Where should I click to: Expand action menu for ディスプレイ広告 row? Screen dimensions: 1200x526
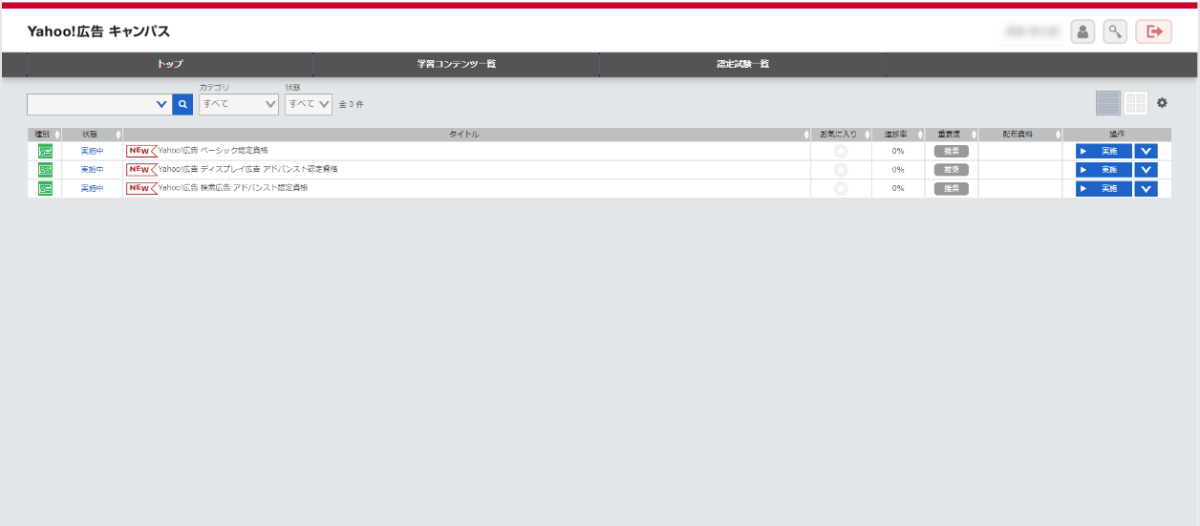[1147, 170]
